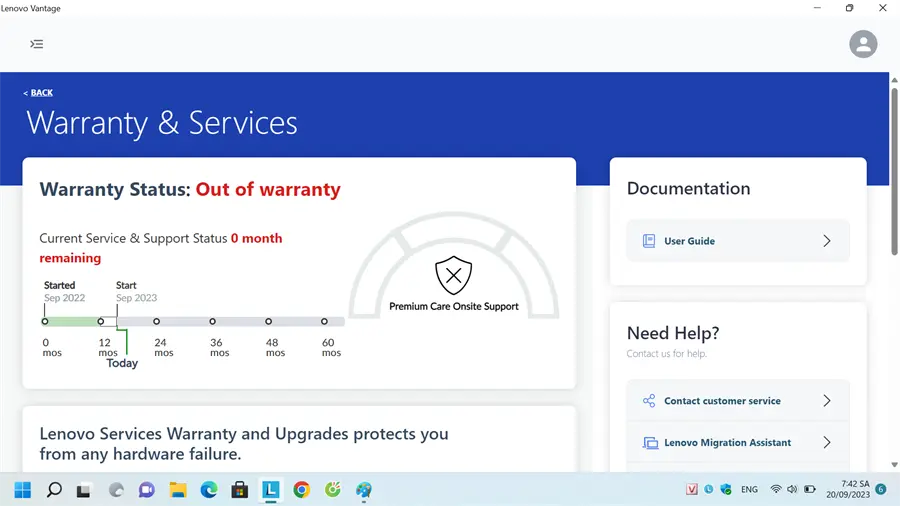The height and width of the screenshot is (506, 900).
Task: Open the Paint palette taskbar icon
Action: 363,489
